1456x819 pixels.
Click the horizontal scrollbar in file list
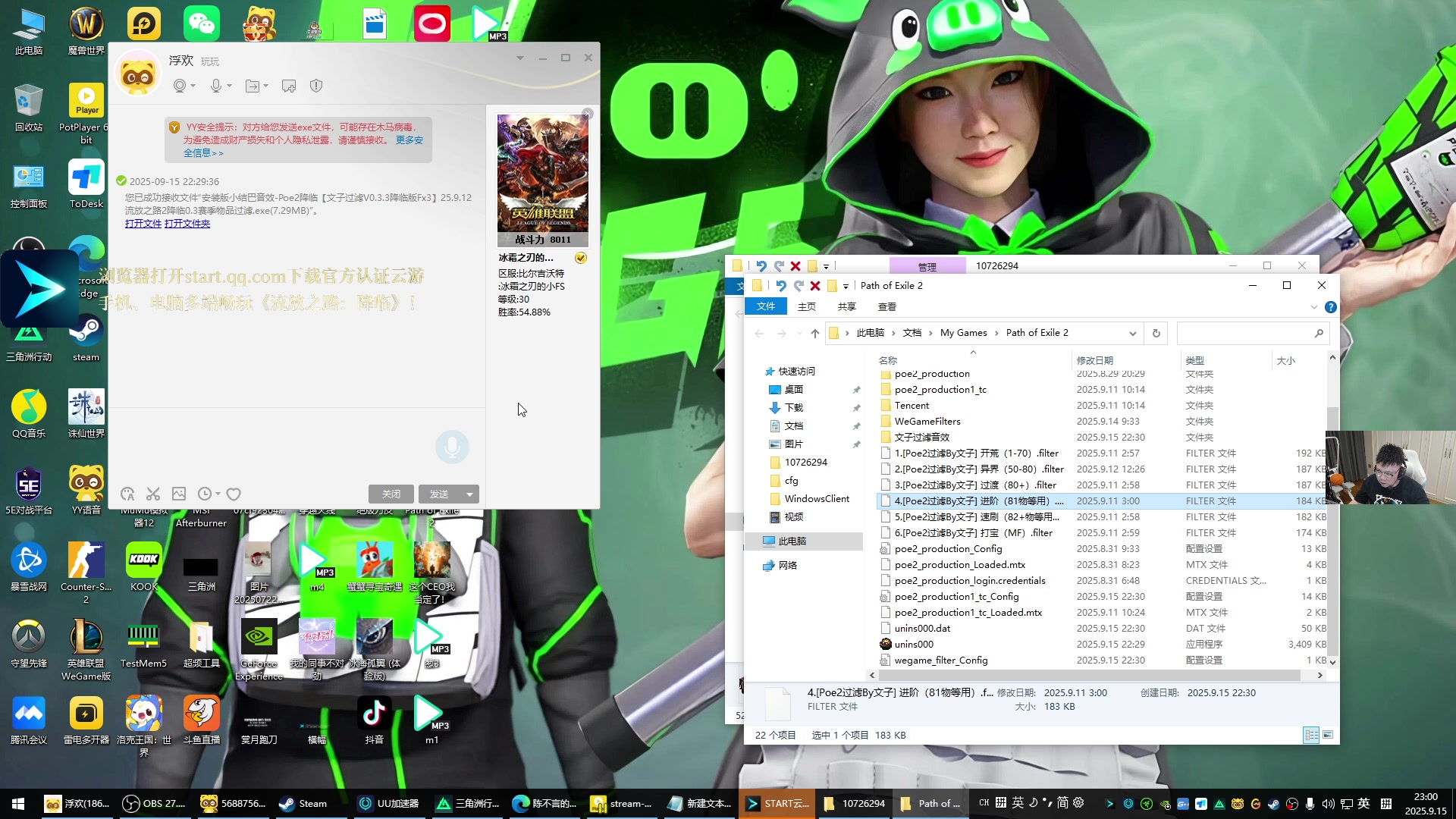[1090, 676]
